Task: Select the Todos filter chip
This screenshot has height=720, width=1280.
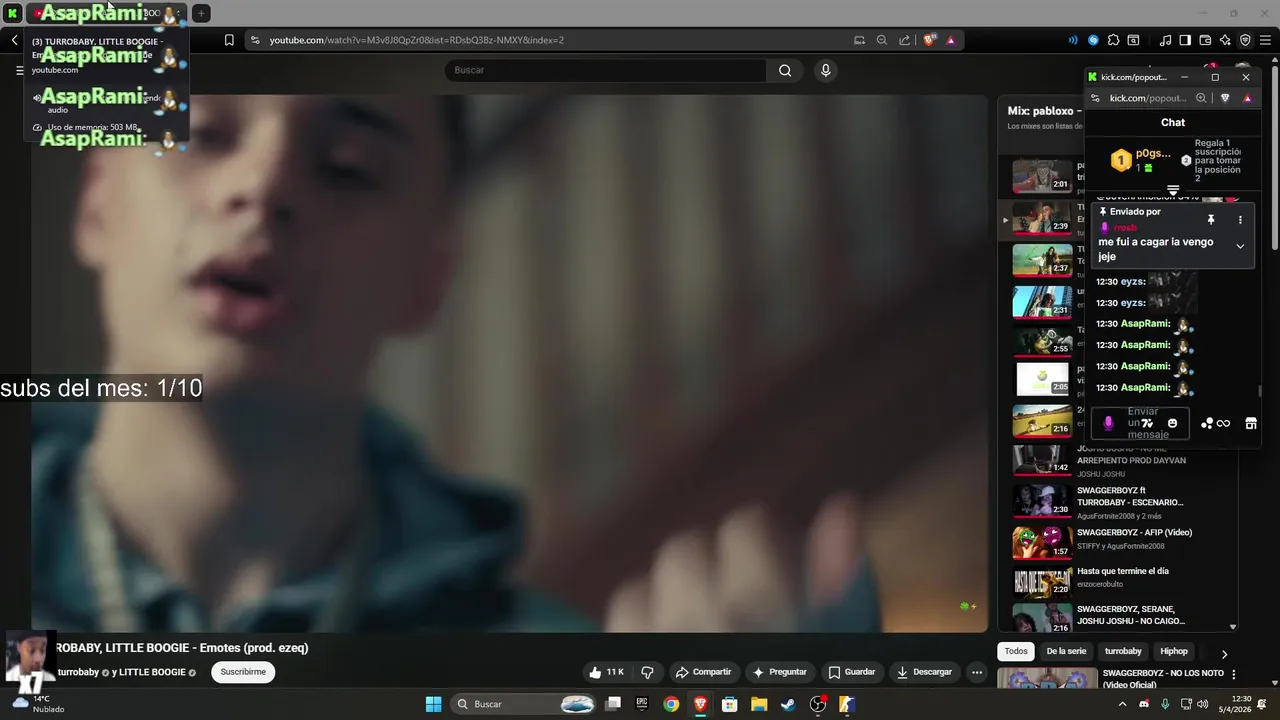Action: [x=1016, y=651]
